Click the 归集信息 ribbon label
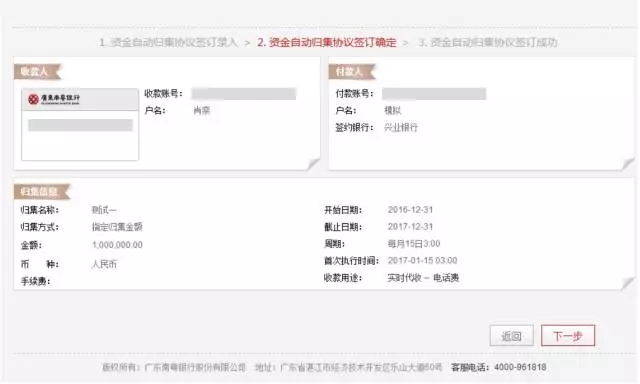The width and height of the screenshot is (640, 384). coord(42,191)
